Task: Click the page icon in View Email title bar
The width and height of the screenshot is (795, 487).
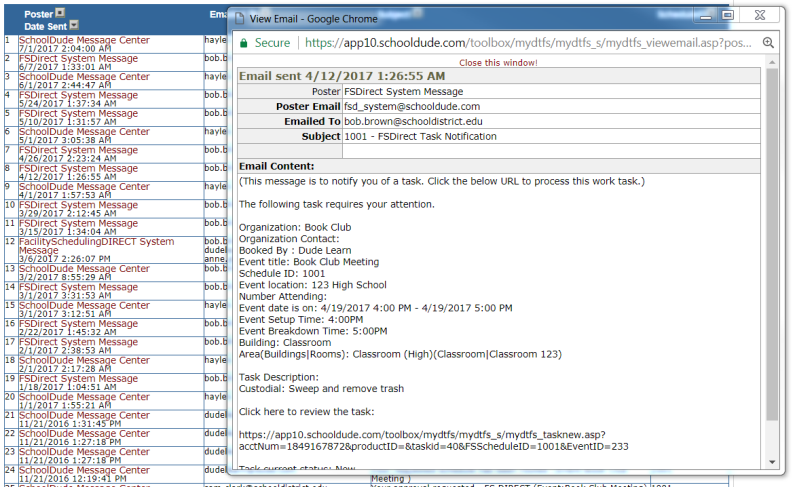Action: pos(239,19)
